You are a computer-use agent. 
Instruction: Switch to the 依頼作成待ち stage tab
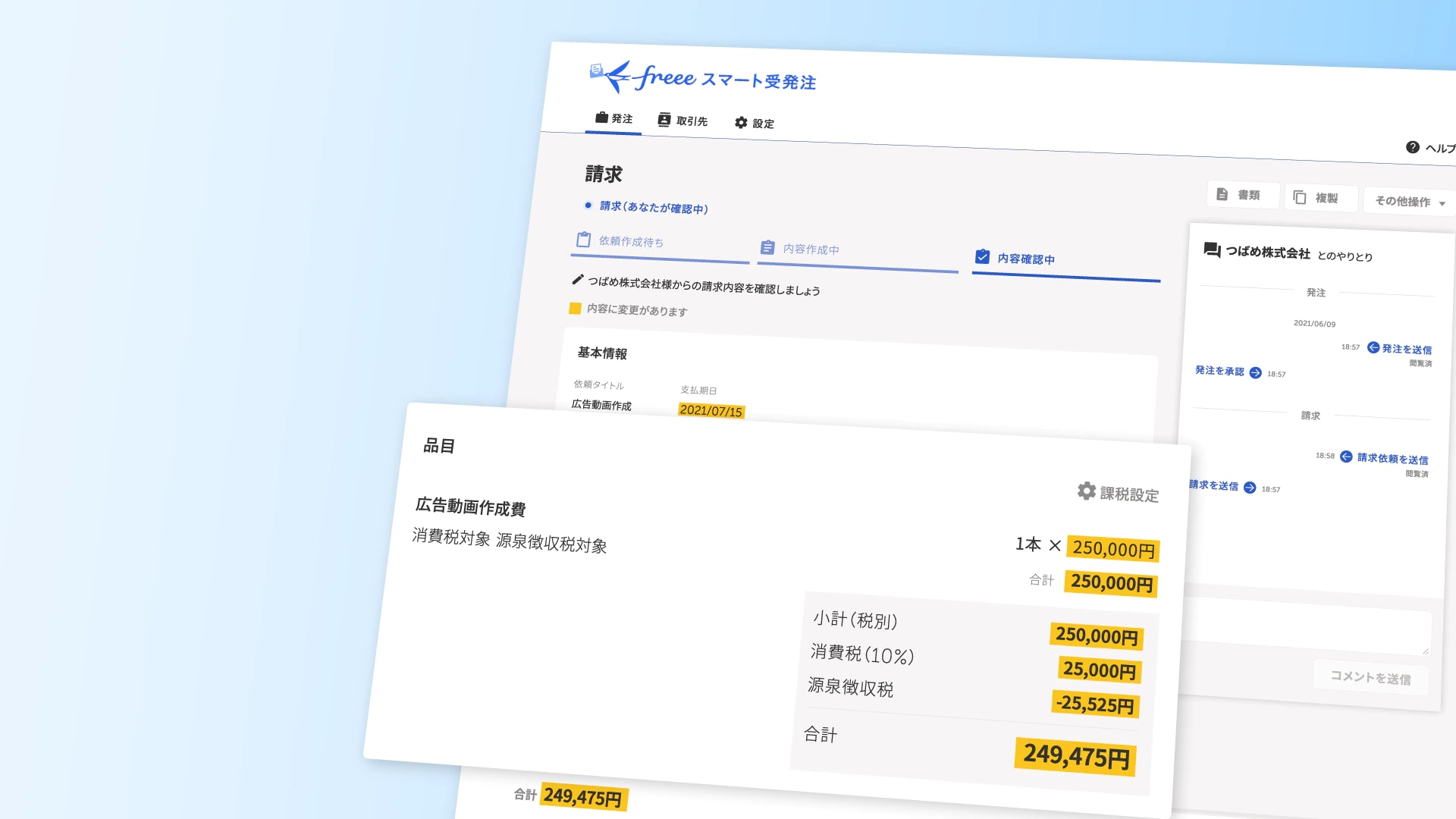coord(629,241)
